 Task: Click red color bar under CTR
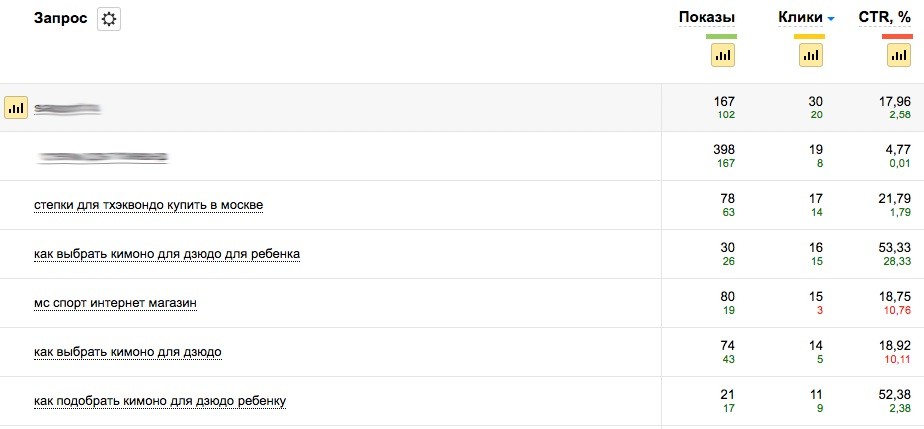[x=897, y=36]
